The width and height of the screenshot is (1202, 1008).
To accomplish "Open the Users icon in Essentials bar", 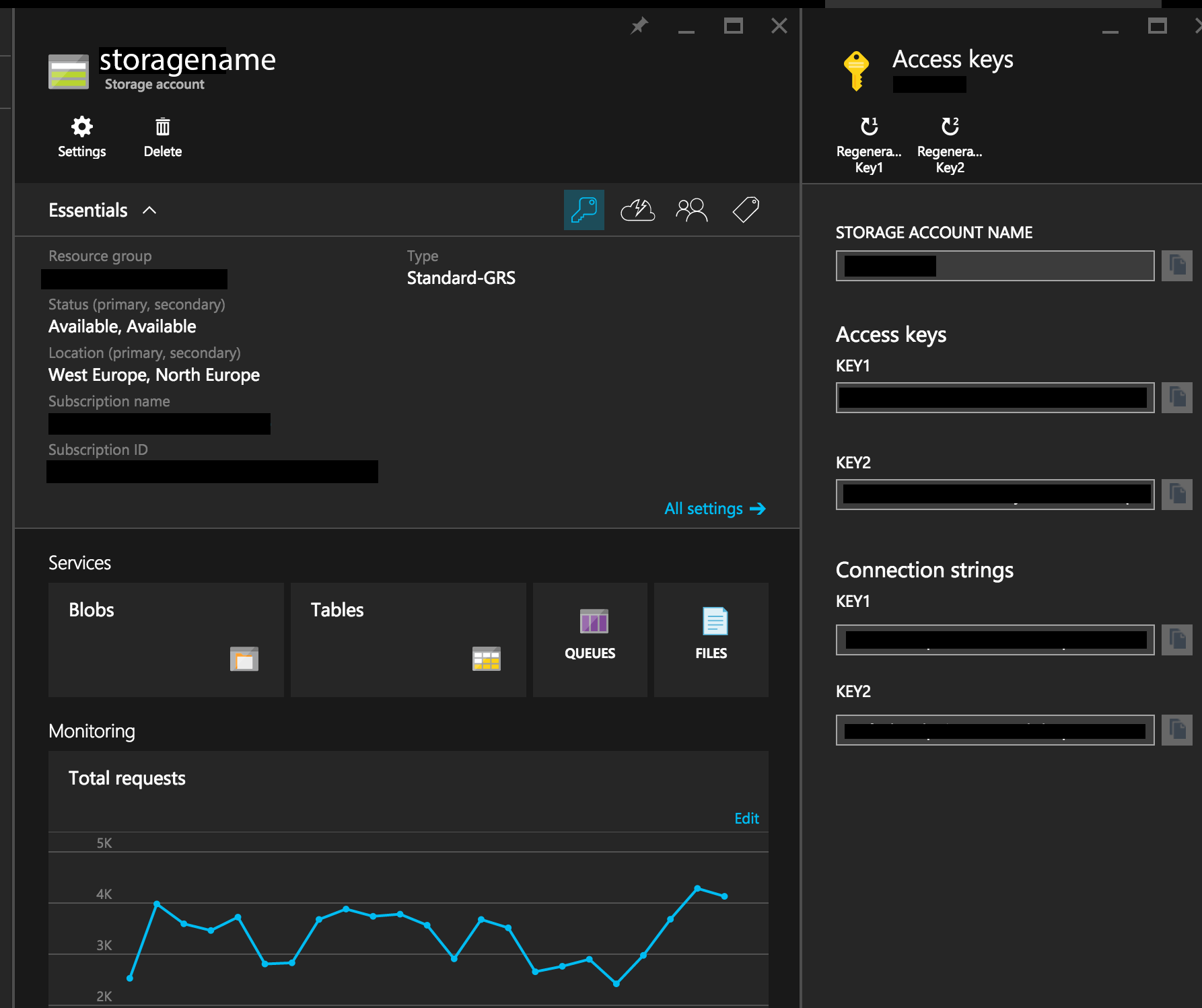I will pyautogui.click(x=691, y=210).
